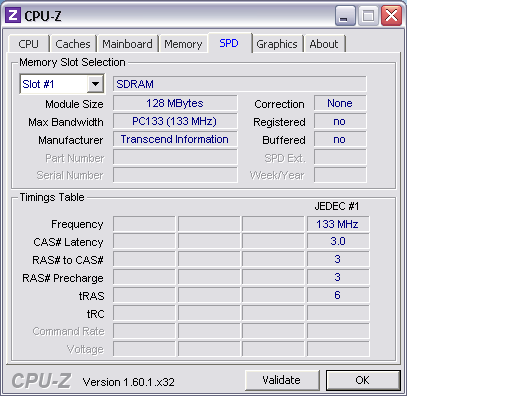The height and width of the screenshot is (396, 512).
Task: Click the PC133 (133 MHz) bandwidth value
Action: (x=175, y=121)
